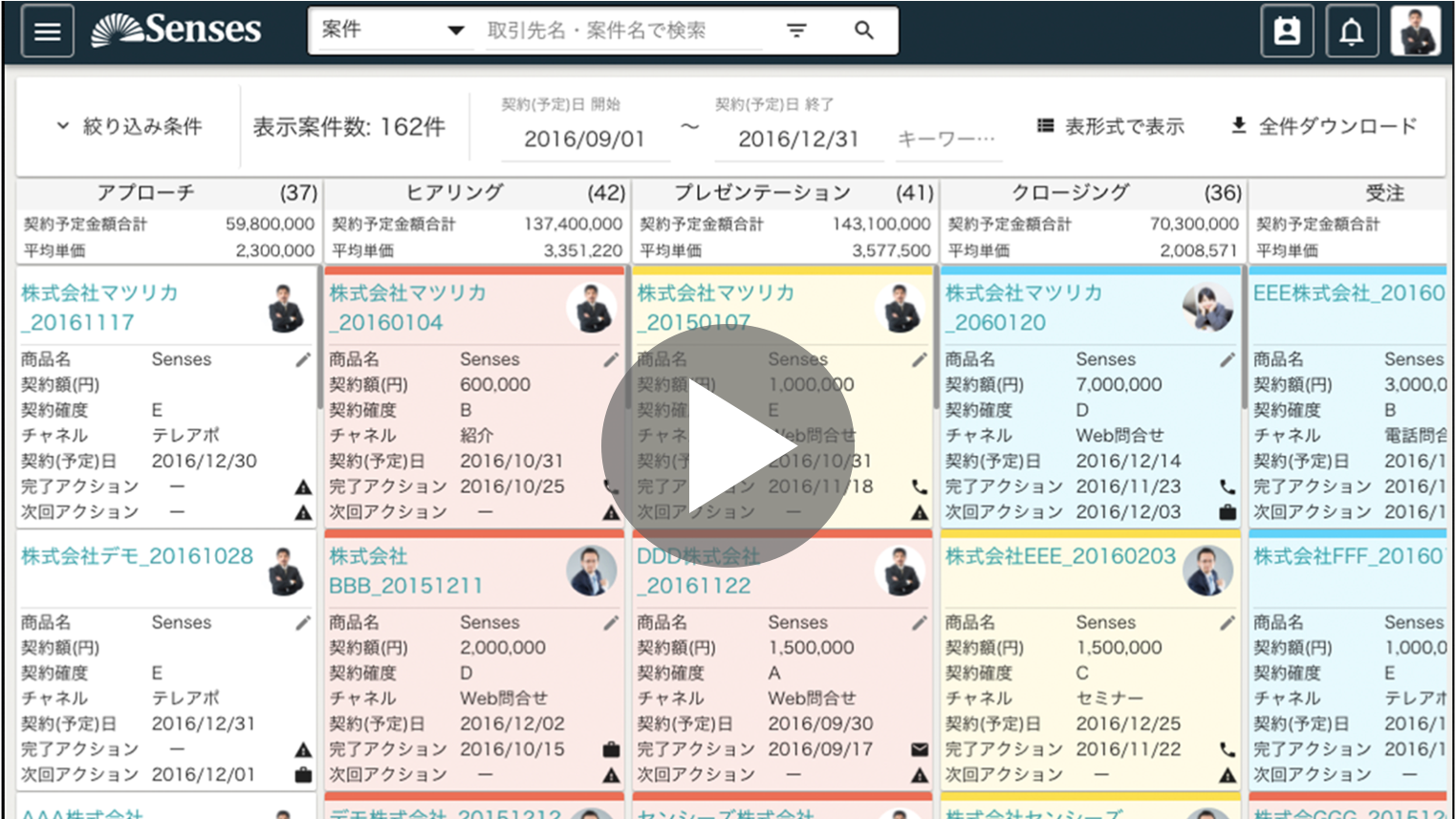Edit the 株式会社BBB_20151211 card with pencil icon
This screenshot has height=819, width=1456.
611,623
